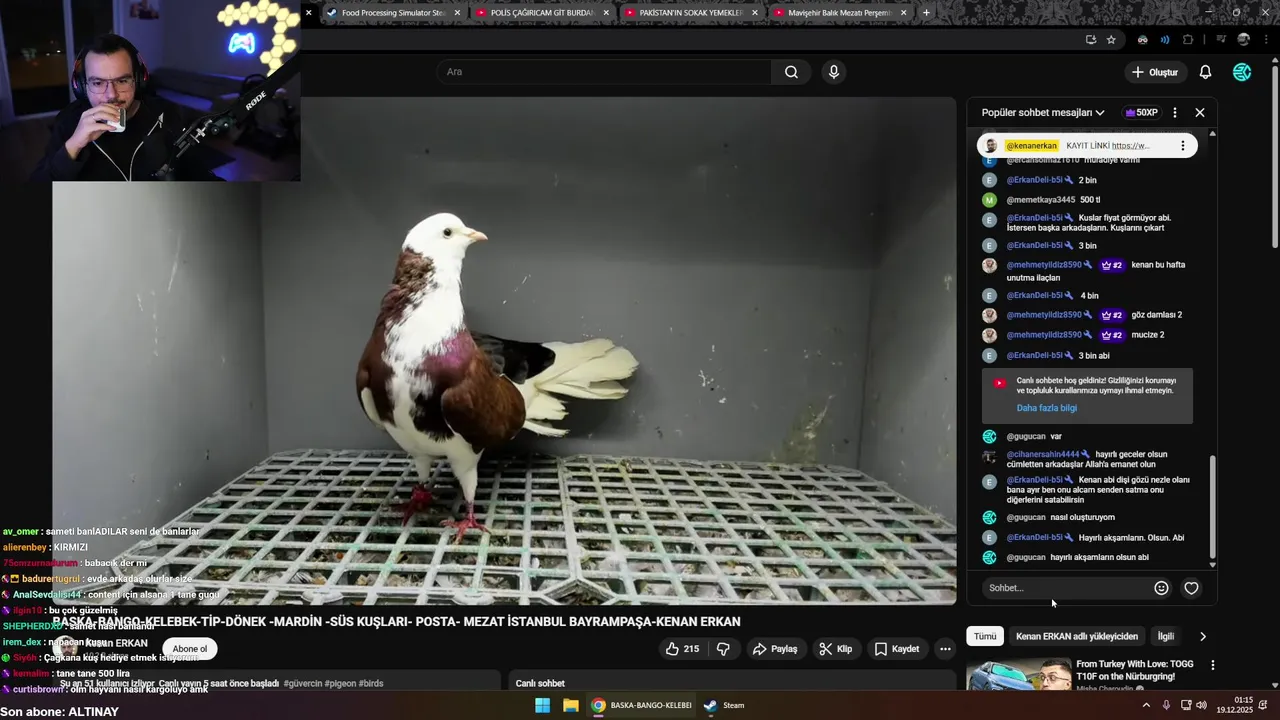Click the Paylaş share button

pos(775,649)
